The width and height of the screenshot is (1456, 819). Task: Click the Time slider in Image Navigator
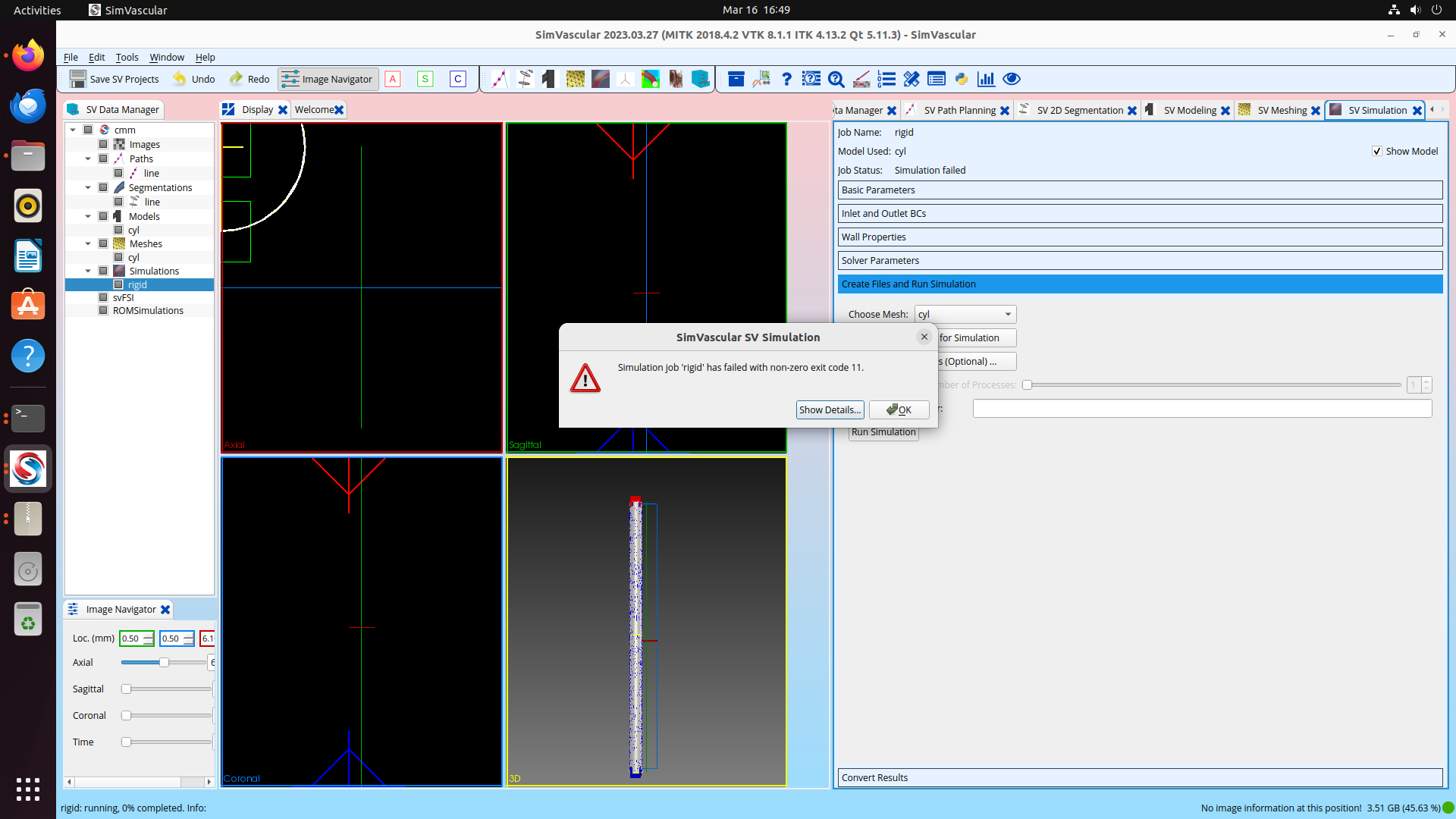[166, 742]
